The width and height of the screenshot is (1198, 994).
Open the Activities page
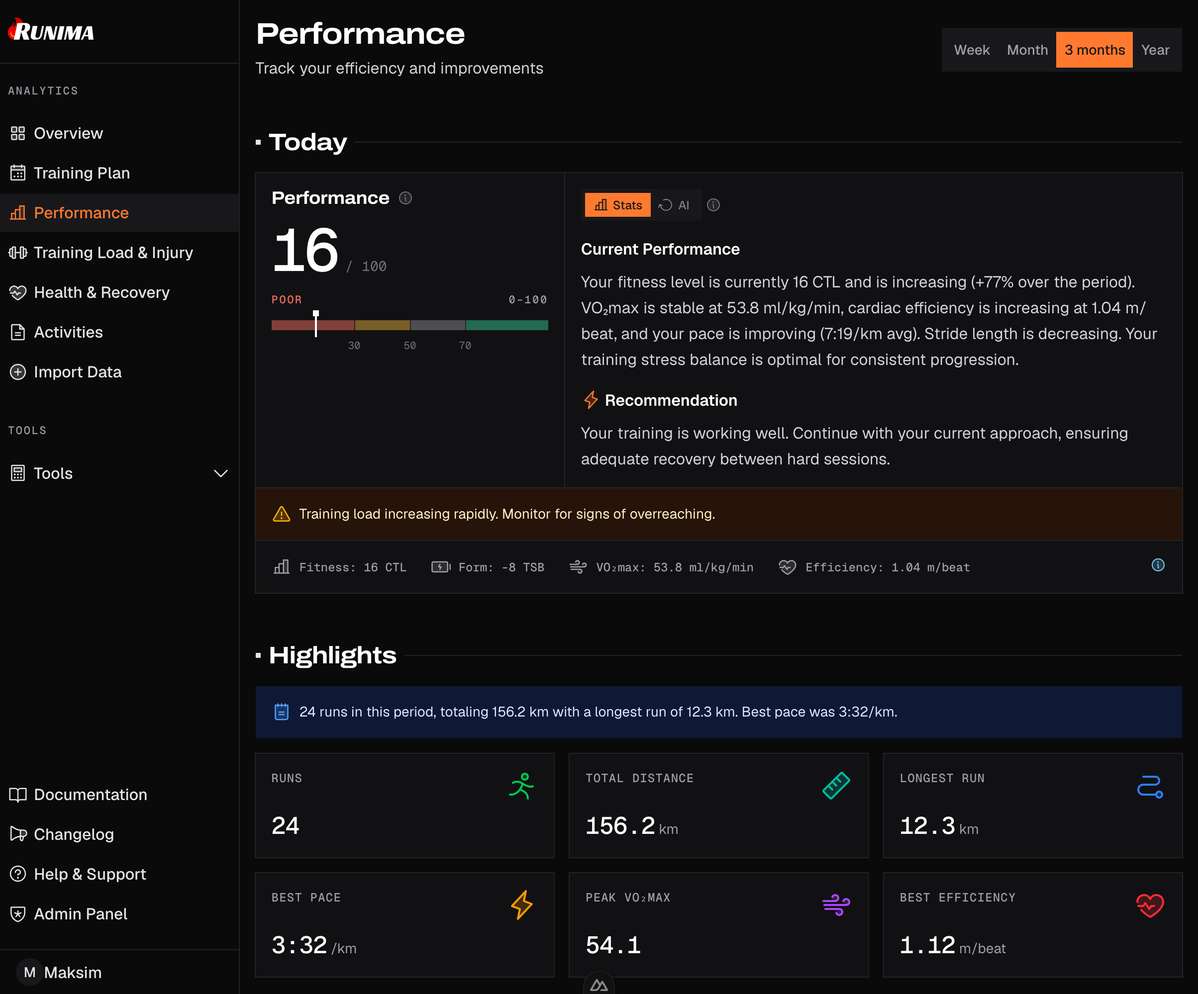pos(119,332)
